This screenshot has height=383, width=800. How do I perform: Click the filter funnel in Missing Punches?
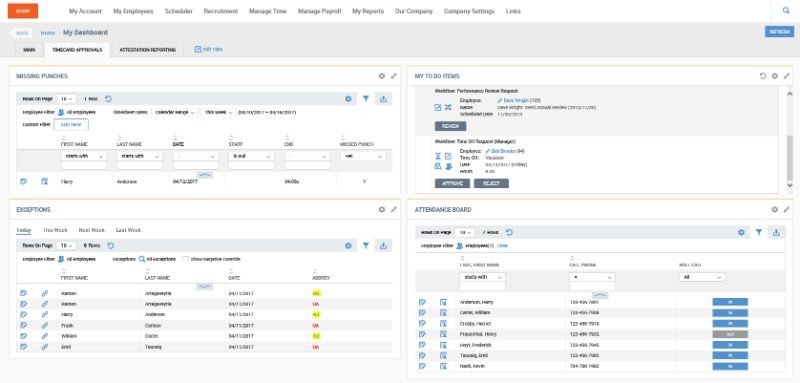(366, 99)
